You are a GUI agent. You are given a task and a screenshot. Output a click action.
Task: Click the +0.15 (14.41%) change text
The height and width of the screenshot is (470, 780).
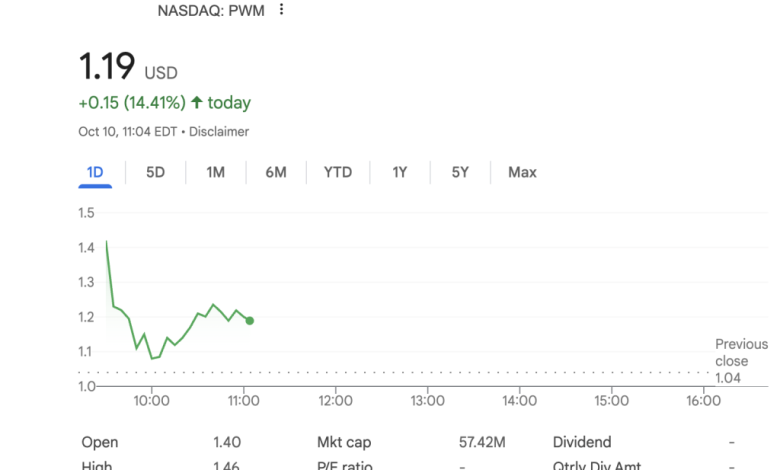click(131, 103)
